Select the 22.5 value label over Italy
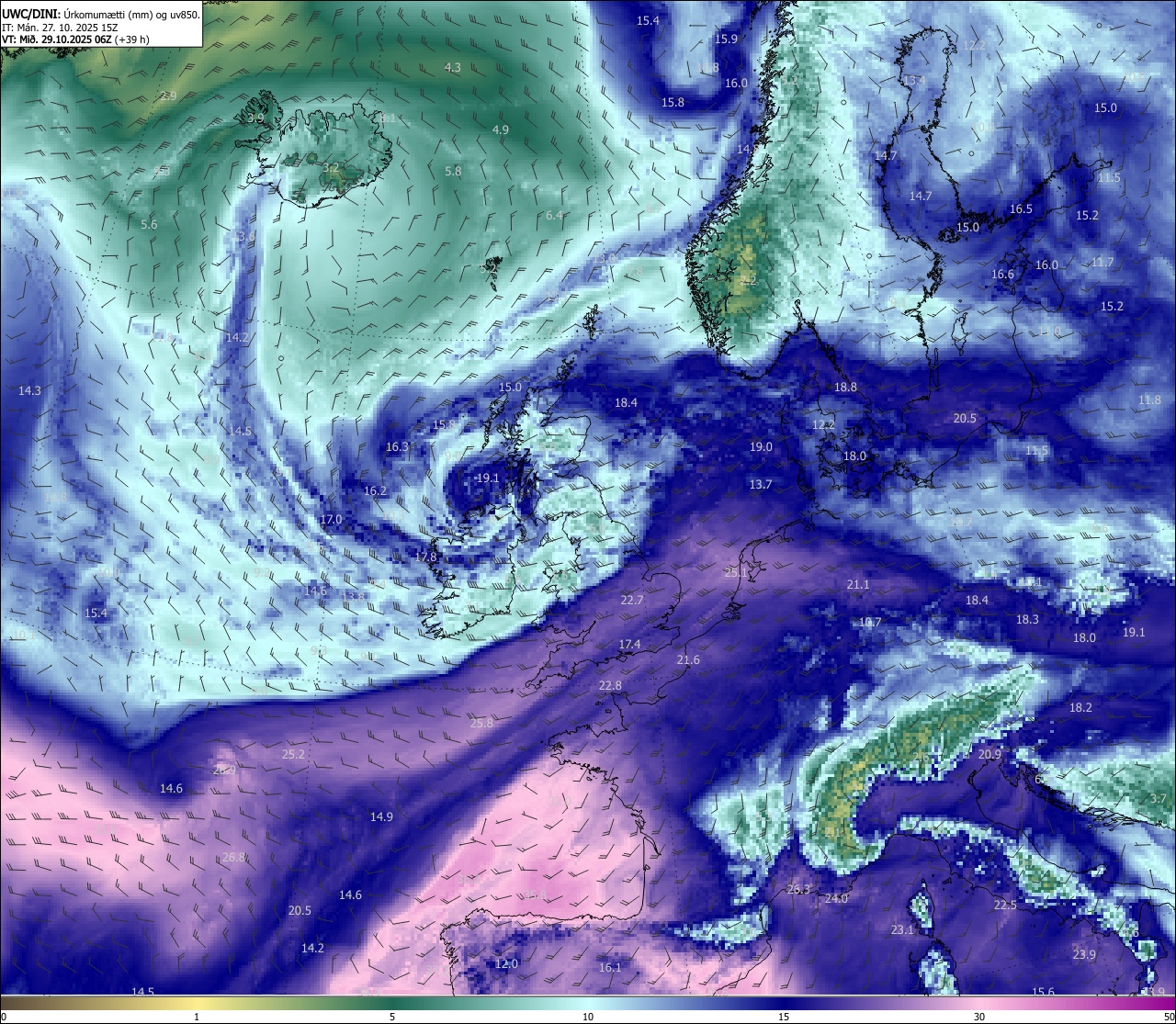 click(1005, 905)
